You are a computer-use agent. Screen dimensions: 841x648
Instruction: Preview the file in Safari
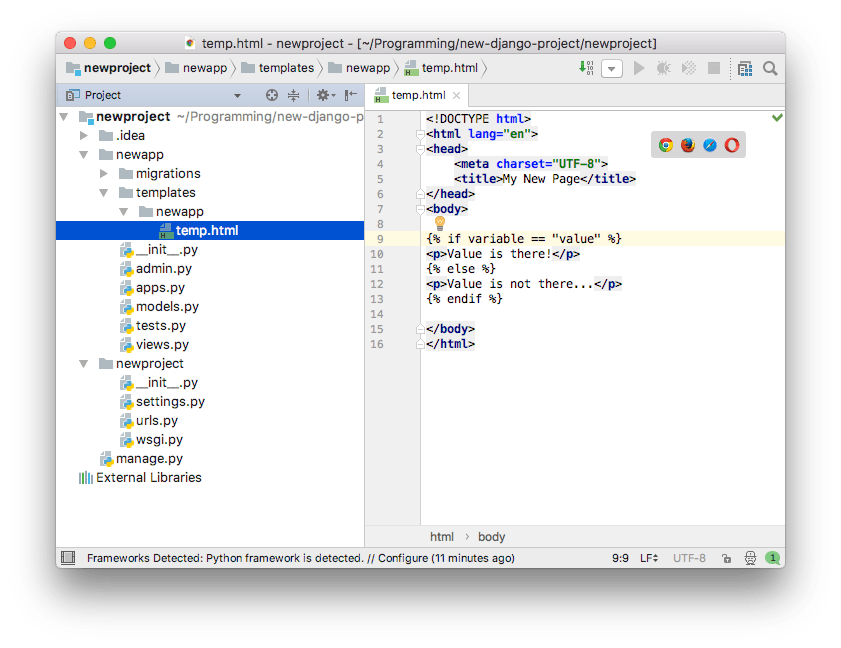click(710, 145)
